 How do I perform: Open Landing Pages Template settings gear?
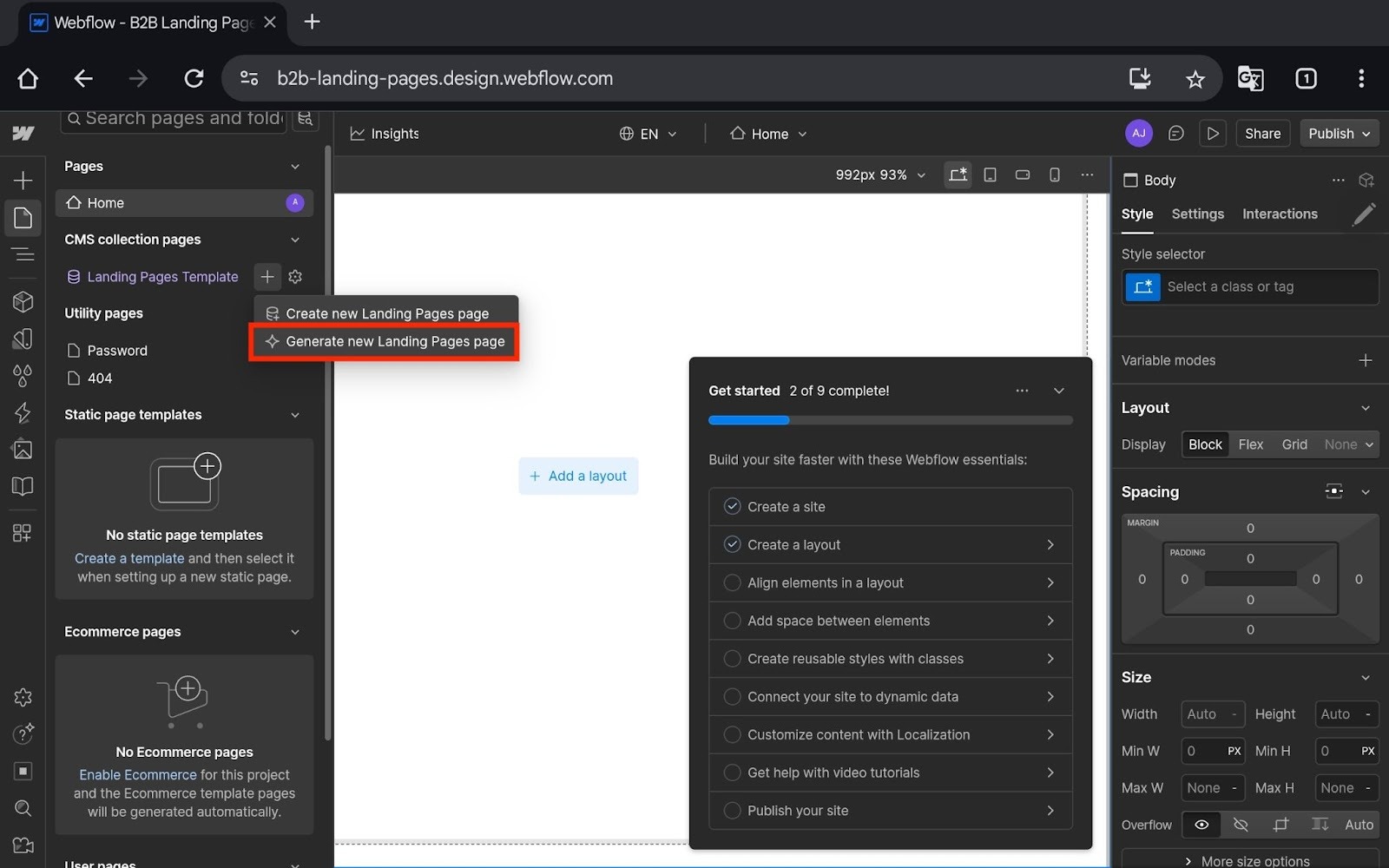pyautogui.click(x=295, y=276)
